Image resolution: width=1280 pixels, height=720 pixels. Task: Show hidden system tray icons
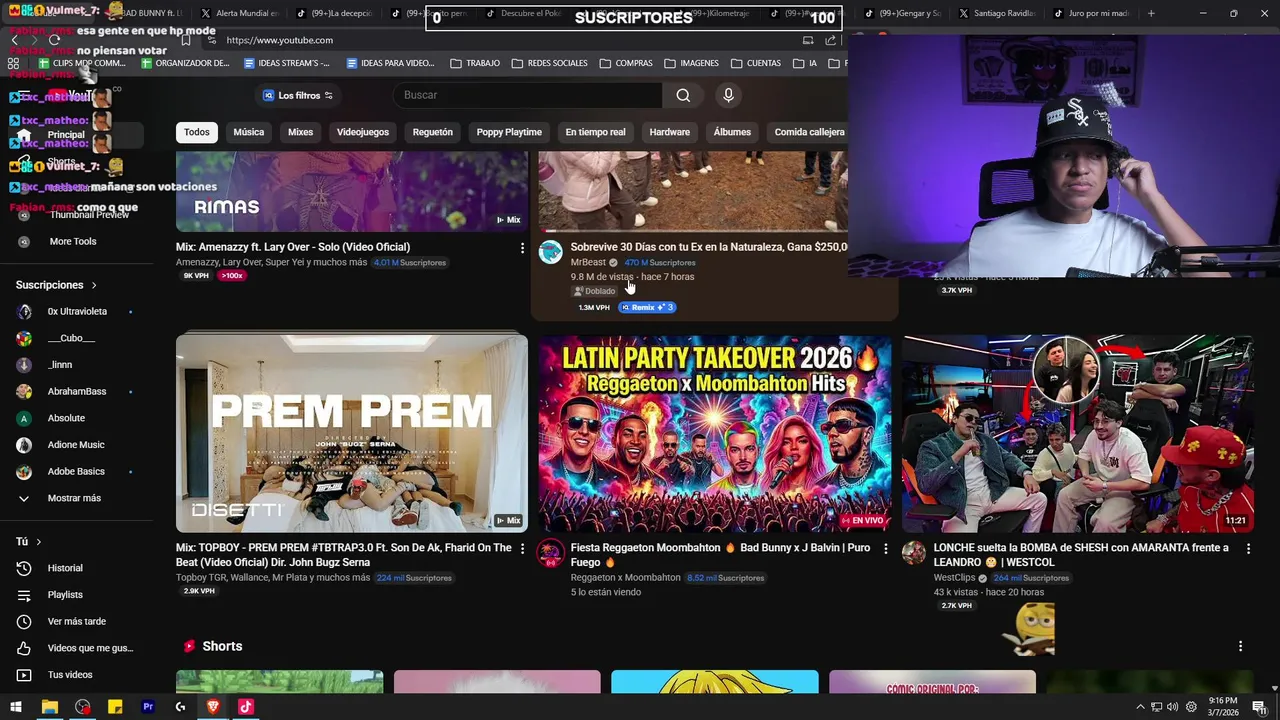1140,707
